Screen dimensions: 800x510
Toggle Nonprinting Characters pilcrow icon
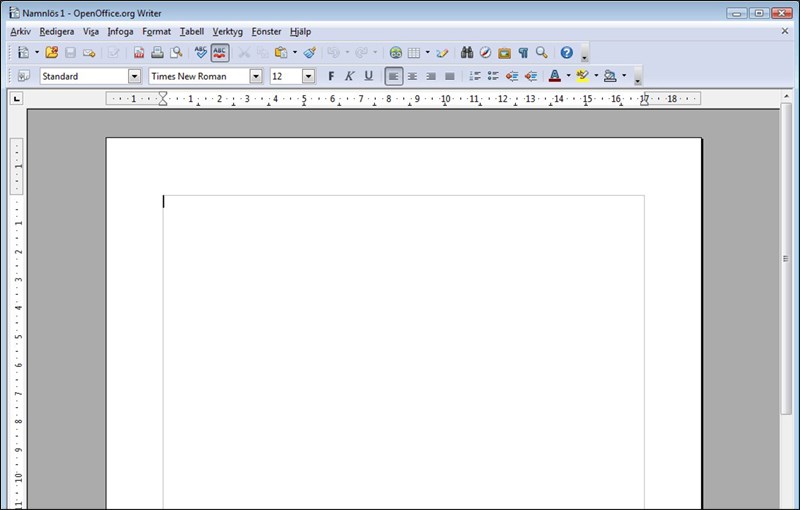click(x=523, y=53)
